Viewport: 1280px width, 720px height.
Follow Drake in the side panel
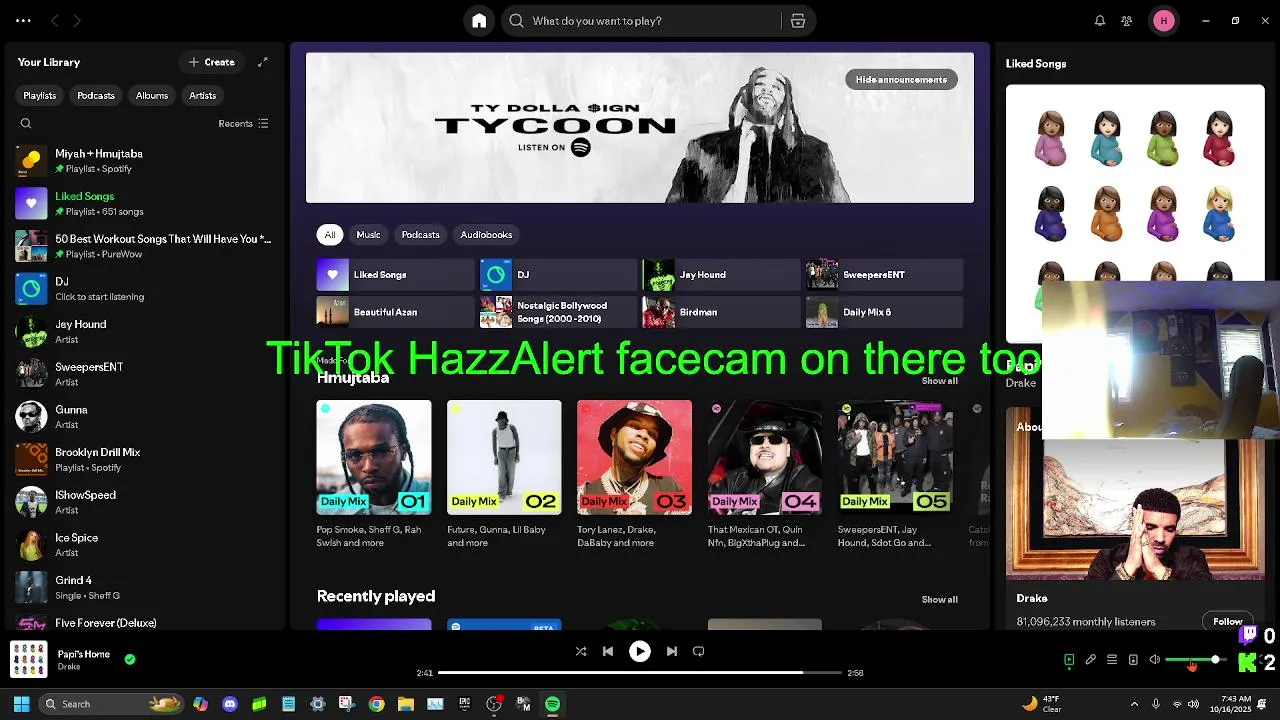(x=1227, y=622)
